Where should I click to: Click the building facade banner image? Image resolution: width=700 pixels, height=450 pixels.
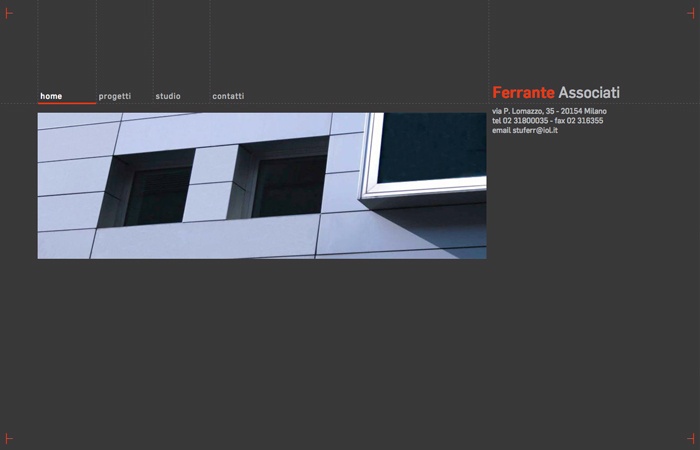pos(262,186)
